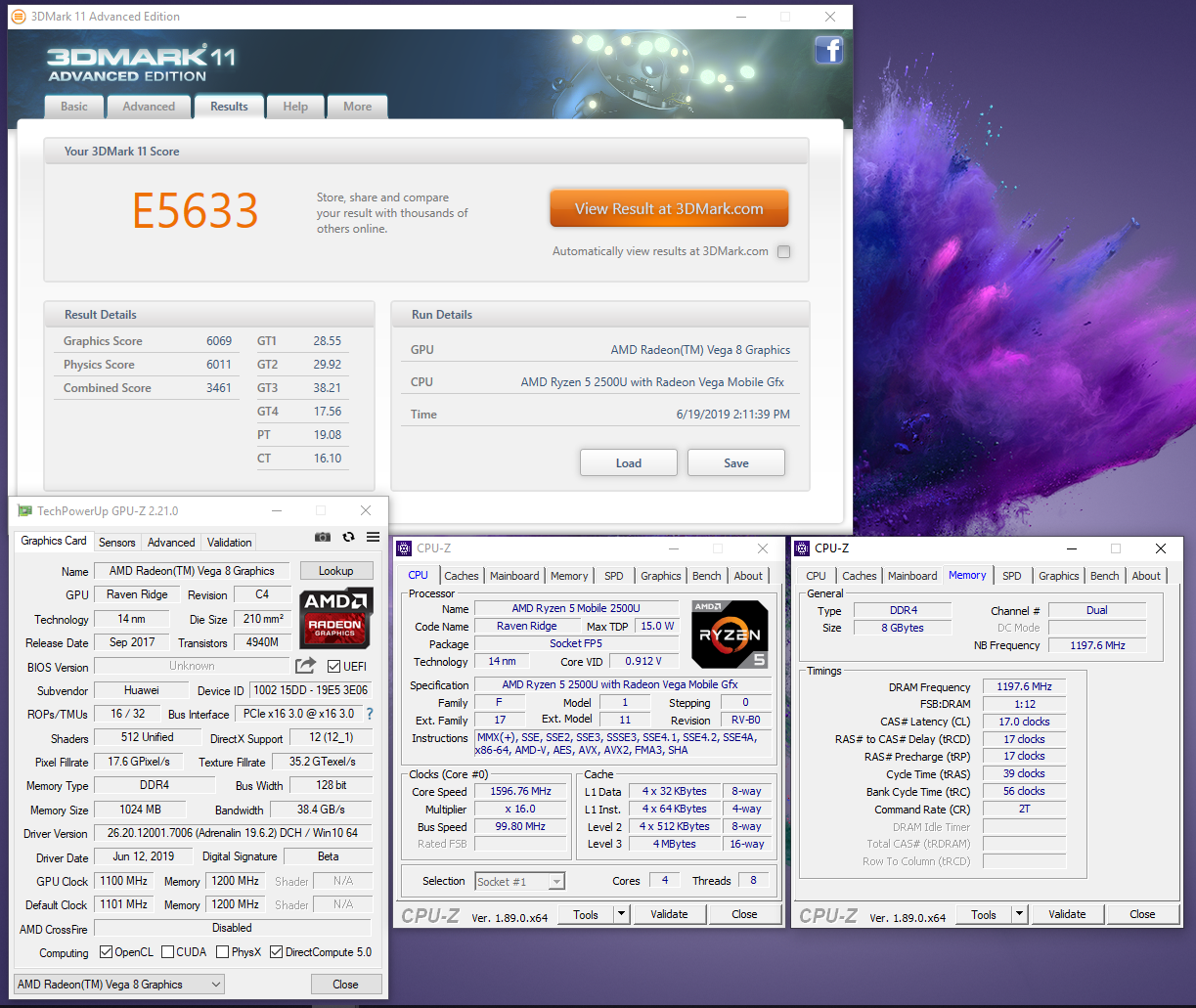Screen dimensions: 1196x1008
Task: Switch to the Sensors tab in GPU-Z
Action: [x=117, y=542]
